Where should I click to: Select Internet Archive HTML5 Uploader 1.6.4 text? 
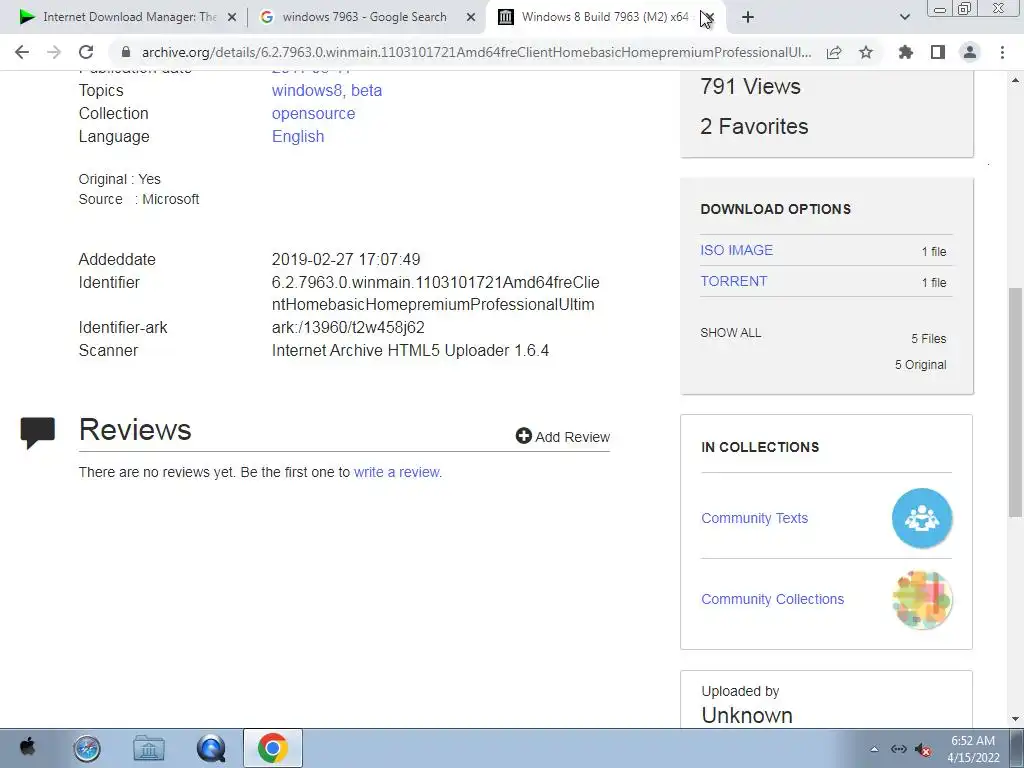coord(410,351)
